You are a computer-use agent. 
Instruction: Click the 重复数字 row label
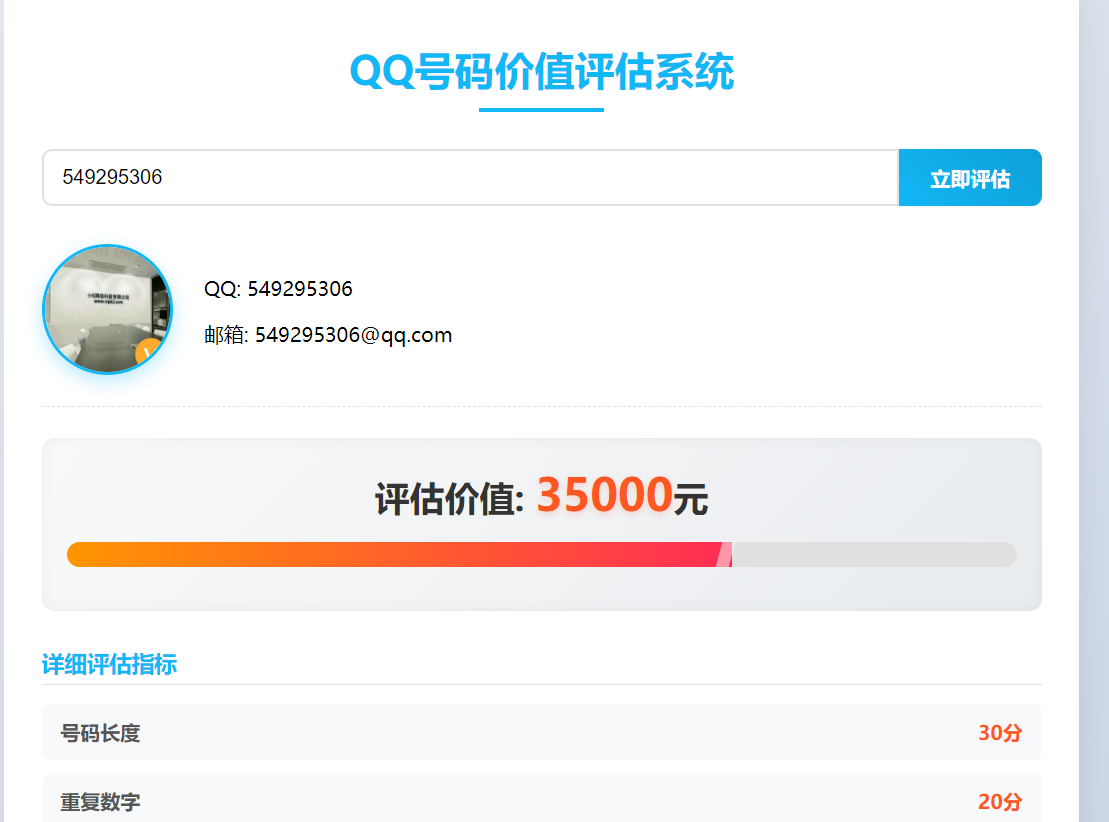100,802
